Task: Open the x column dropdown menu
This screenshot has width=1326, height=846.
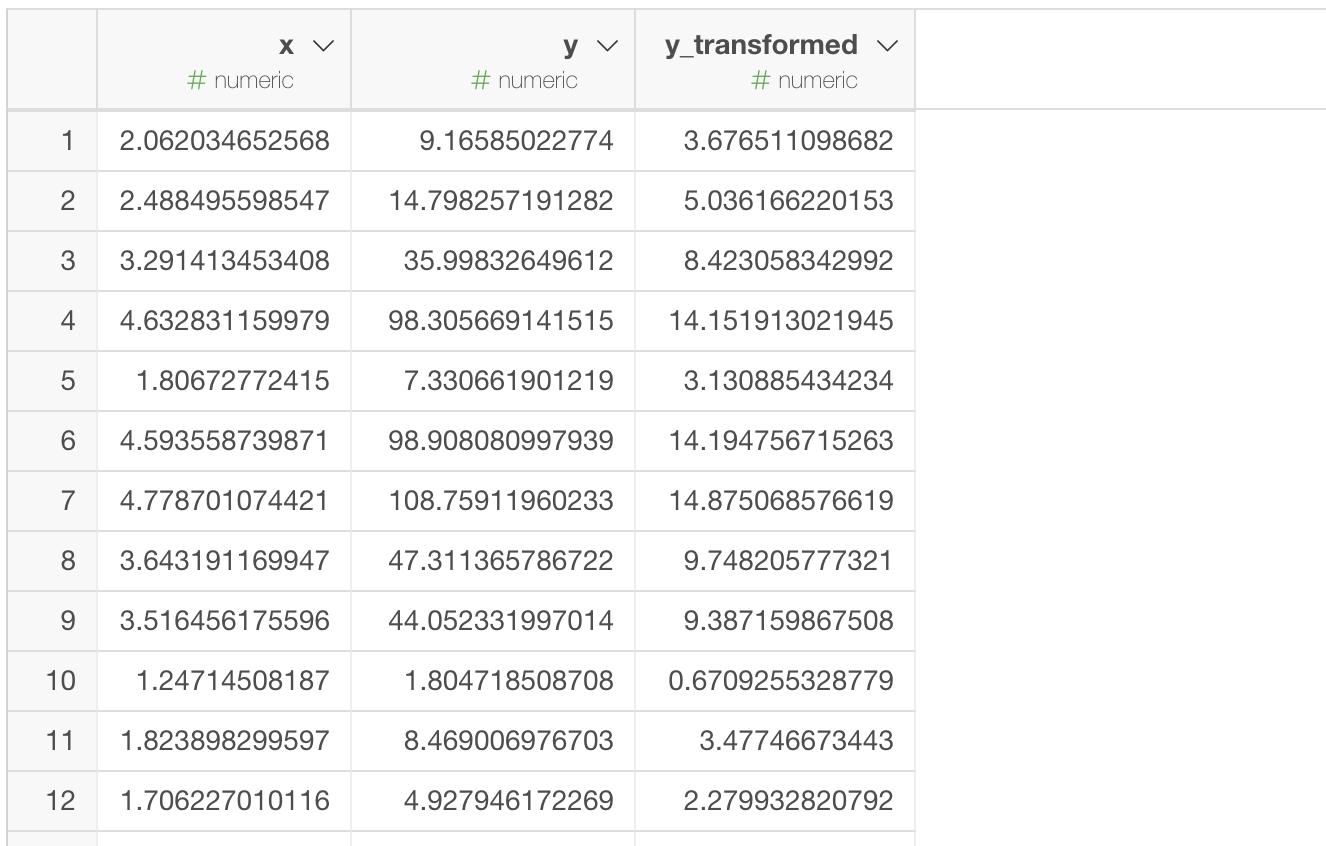Action: 322,46
